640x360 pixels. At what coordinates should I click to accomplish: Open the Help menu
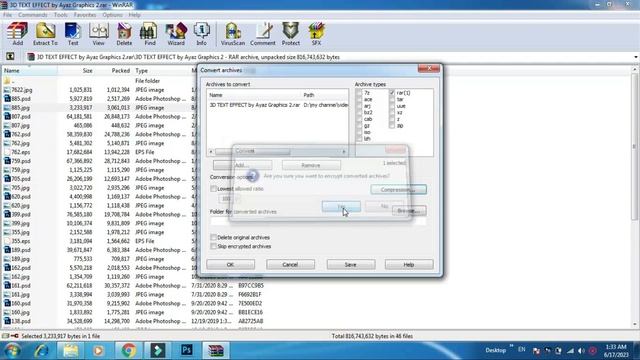click(134, 15)
